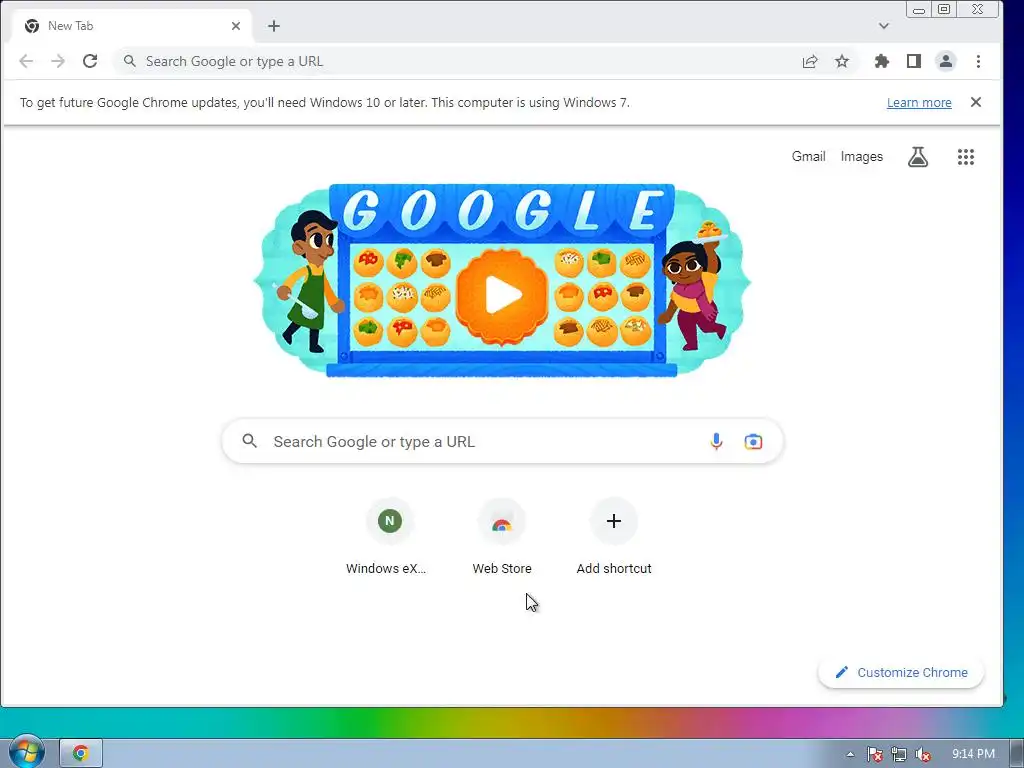Play the Google Doodle game
Screen dimensions: 1024x768
click(x=502, y=295)
